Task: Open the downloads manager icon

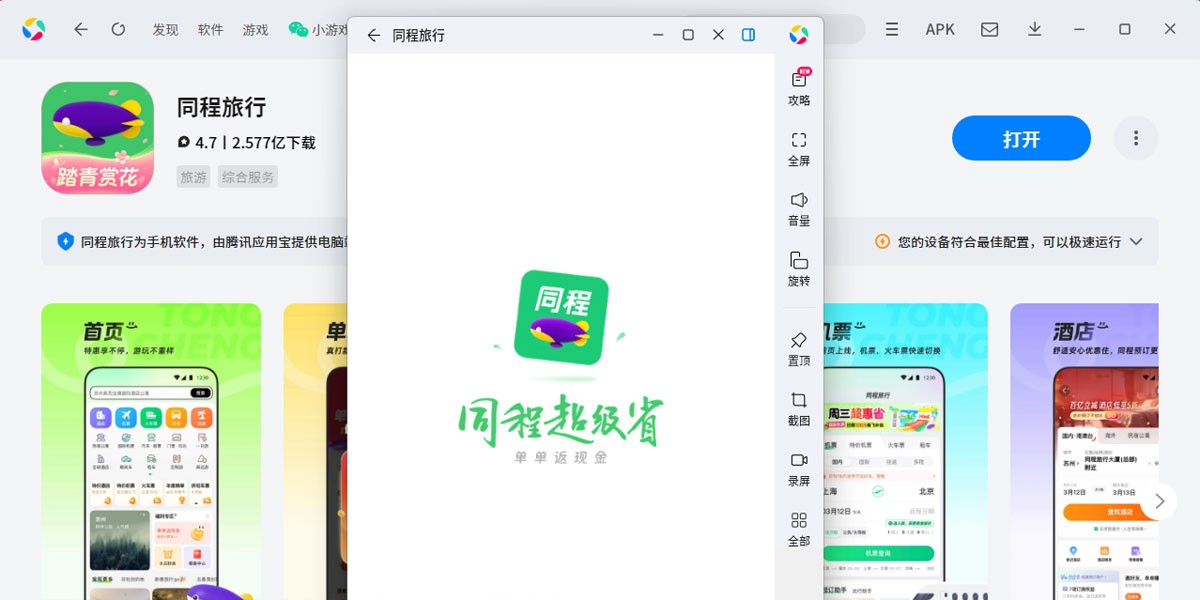Action: tap(1035, 30)
